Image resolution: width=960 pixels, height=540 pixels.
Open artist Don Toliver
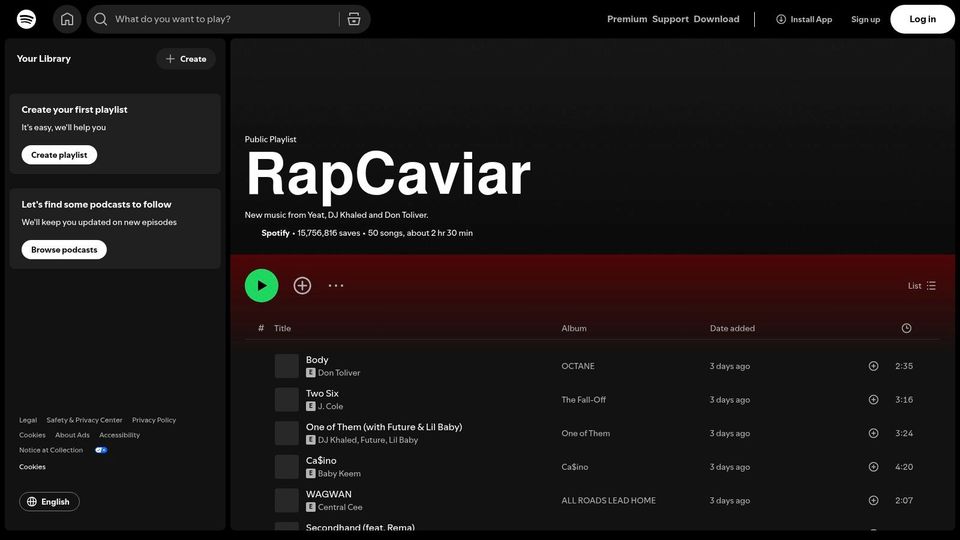coord(339,373)
